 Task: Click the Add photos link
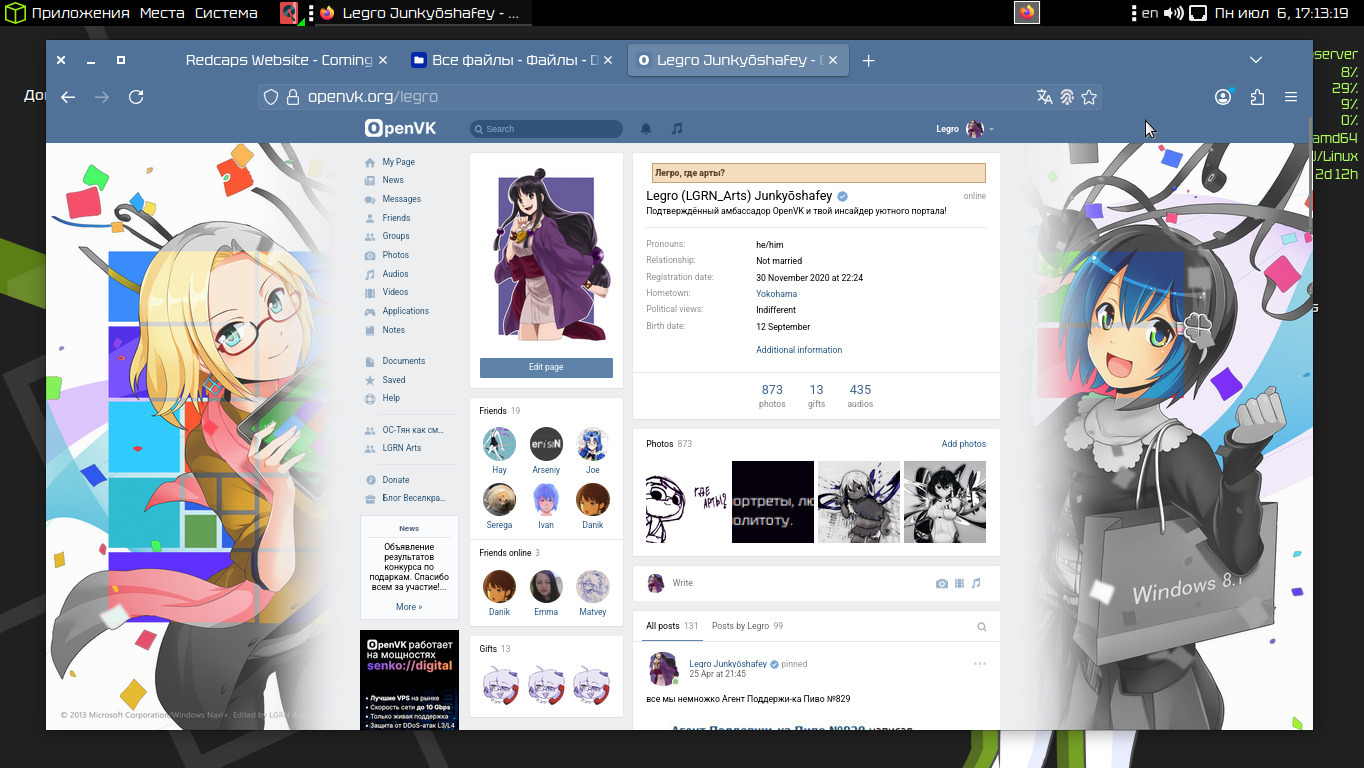(x=964, y=444)
